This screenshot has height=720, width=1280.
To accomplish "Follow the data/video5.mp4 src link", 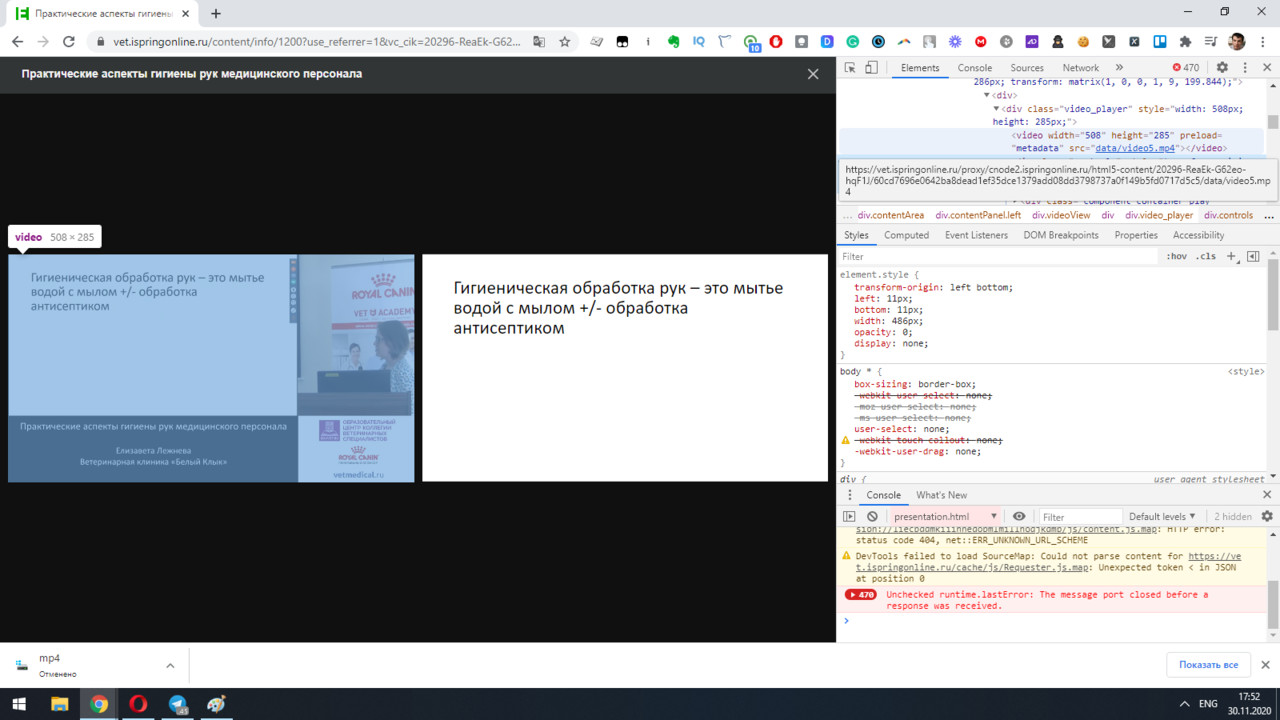I will (x=1134, y=148).
